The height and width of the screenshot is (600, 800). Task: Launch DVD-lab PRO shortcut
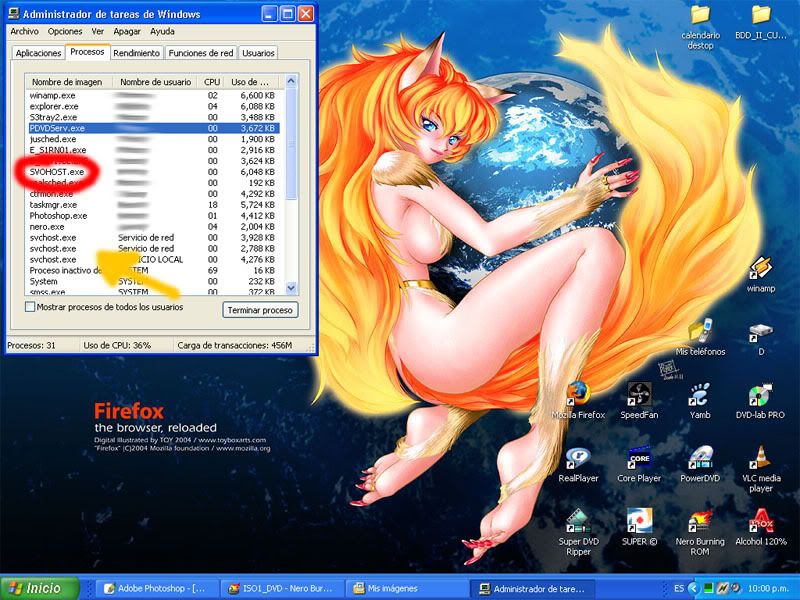click(760, 400)
